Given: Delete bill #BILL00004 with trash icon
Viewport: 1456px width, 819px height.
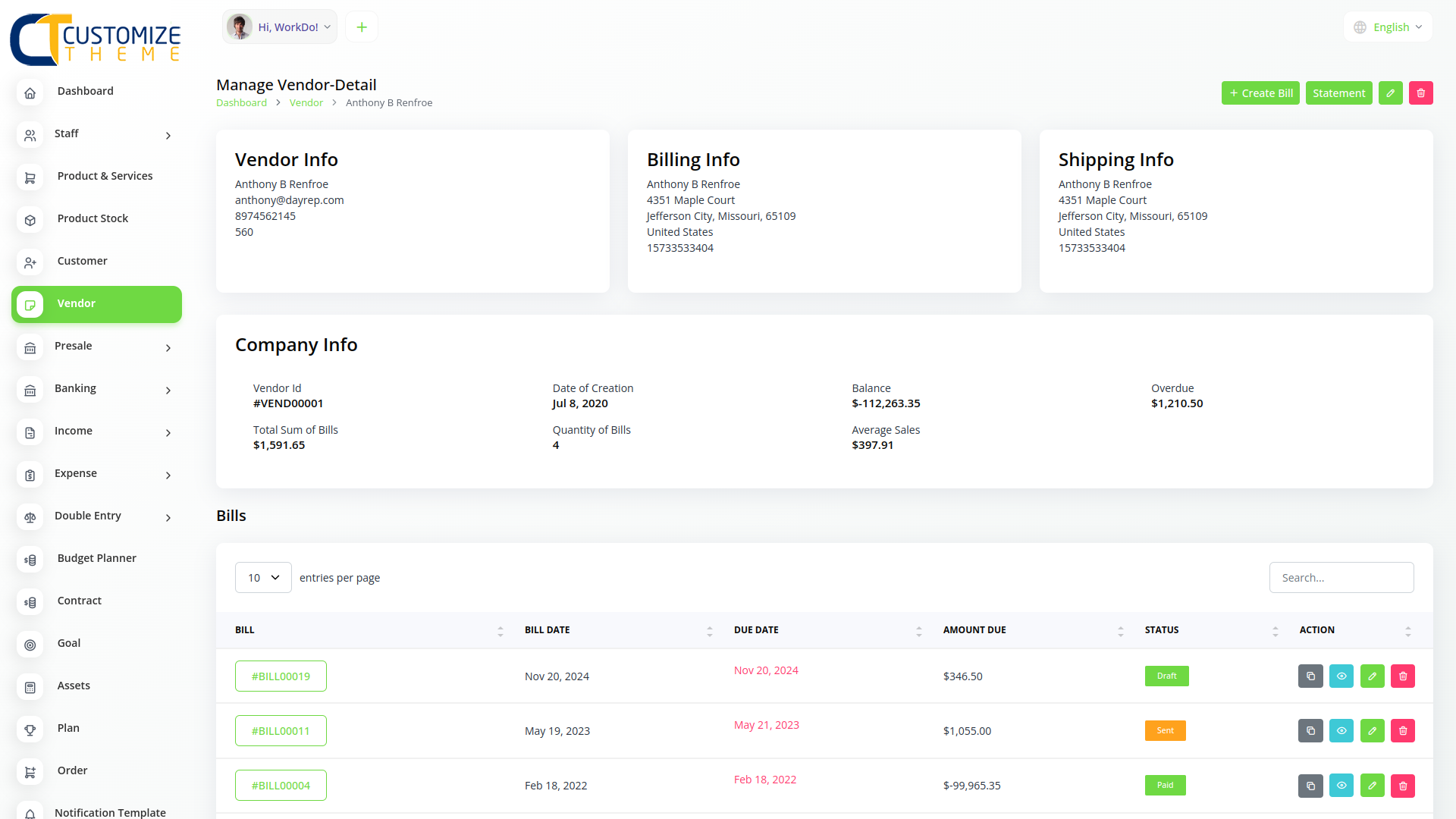Looking at the screenshot, I should (1402, 786).
